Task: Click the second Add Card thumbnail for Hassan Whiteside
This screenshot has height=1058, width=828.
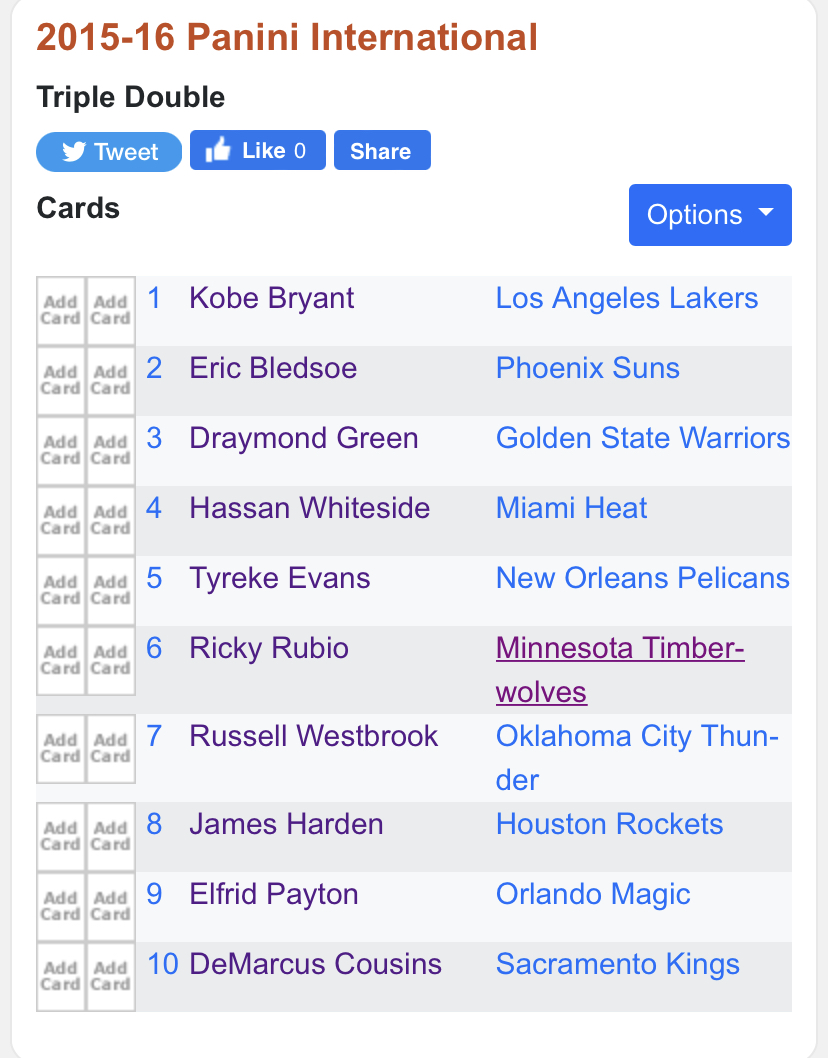Action: tap(111, 521)
